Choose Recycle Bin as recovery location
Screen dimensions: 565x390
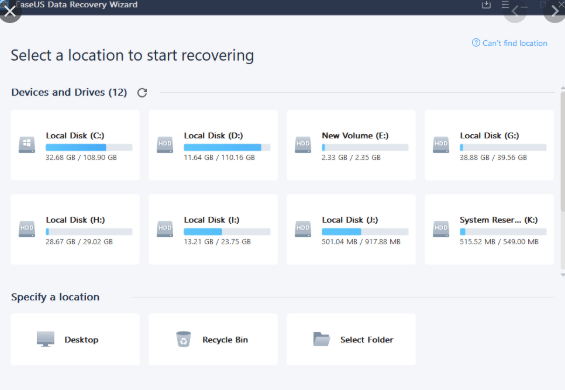(213, 339)
